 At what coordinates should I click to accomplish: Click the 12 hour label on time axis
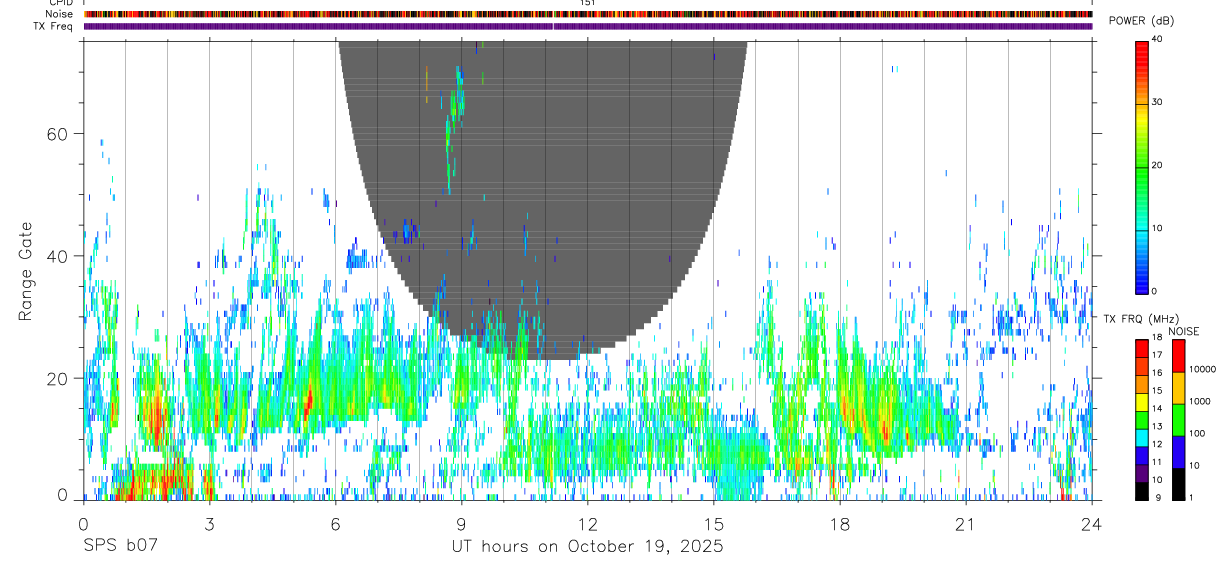587,523
